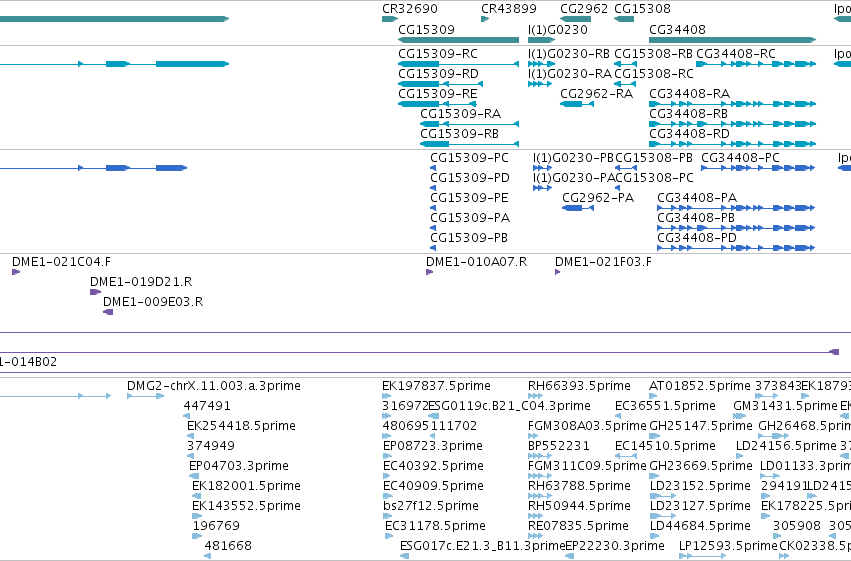Select the l(1)G0230 gene label

pos(557,29)
